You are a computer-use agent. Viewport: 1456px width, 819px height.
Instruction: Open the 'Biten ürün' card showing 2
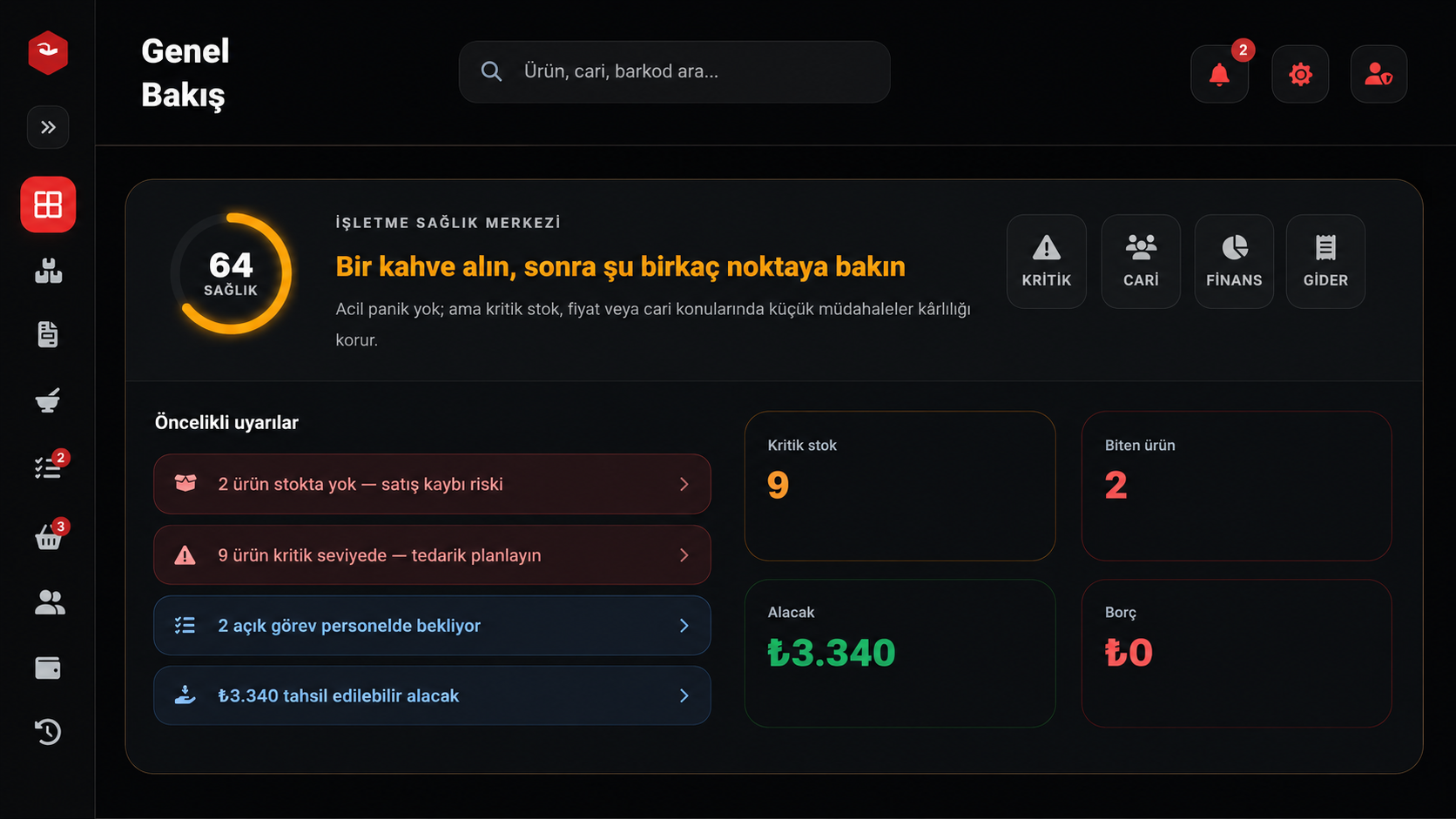coord(1237,486)
